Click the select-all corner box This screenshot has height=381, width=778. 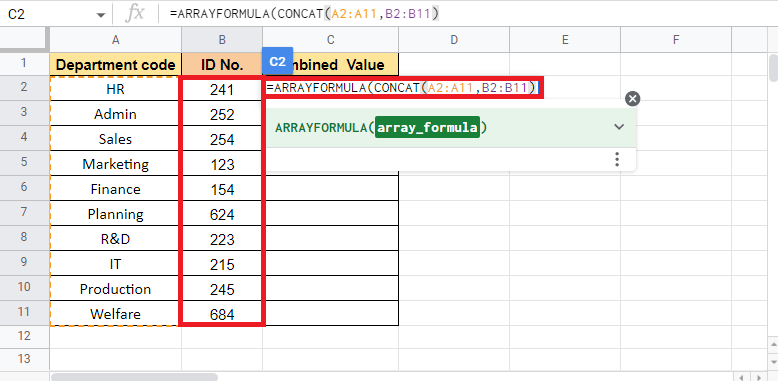click(x=24, y=40)
